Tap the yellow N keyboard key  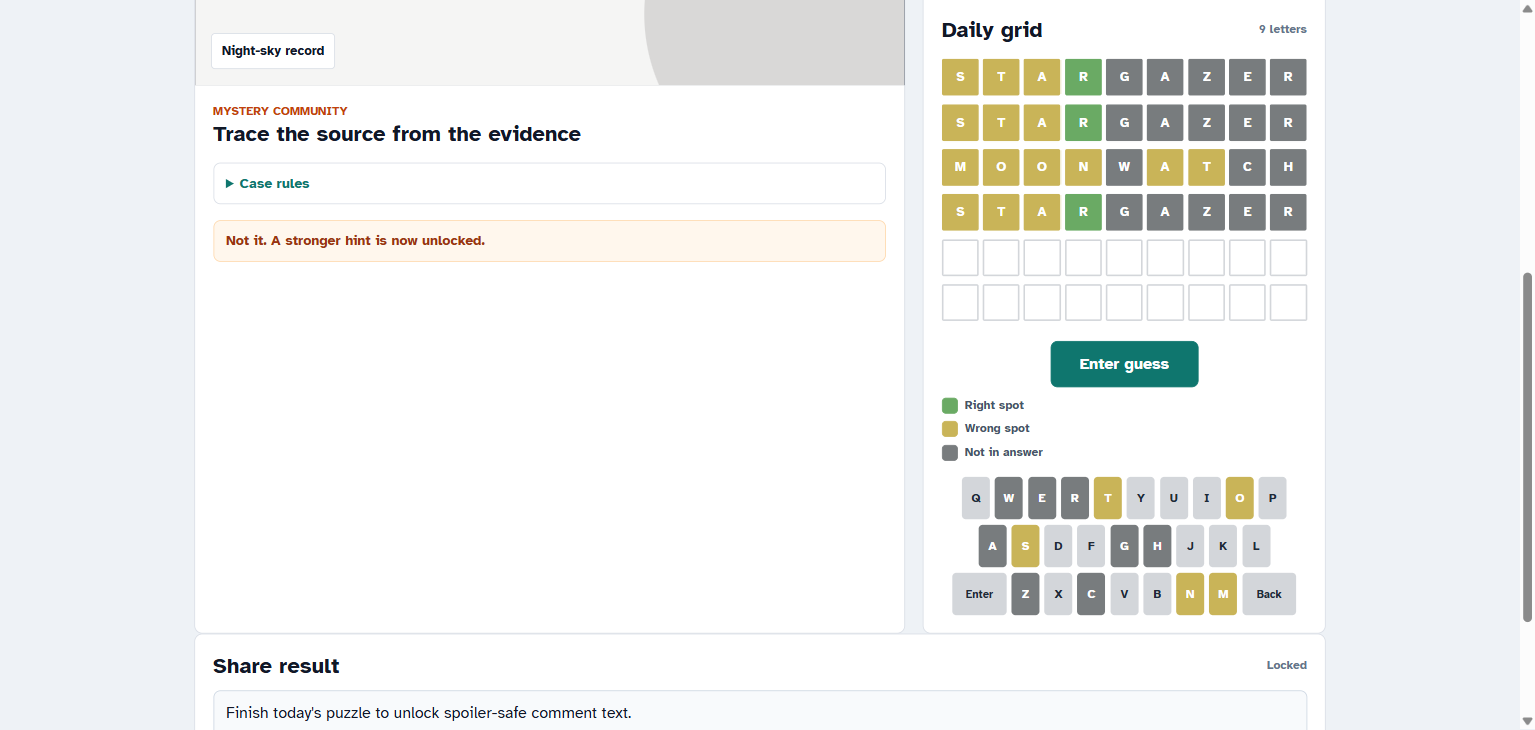[1190, 594]
